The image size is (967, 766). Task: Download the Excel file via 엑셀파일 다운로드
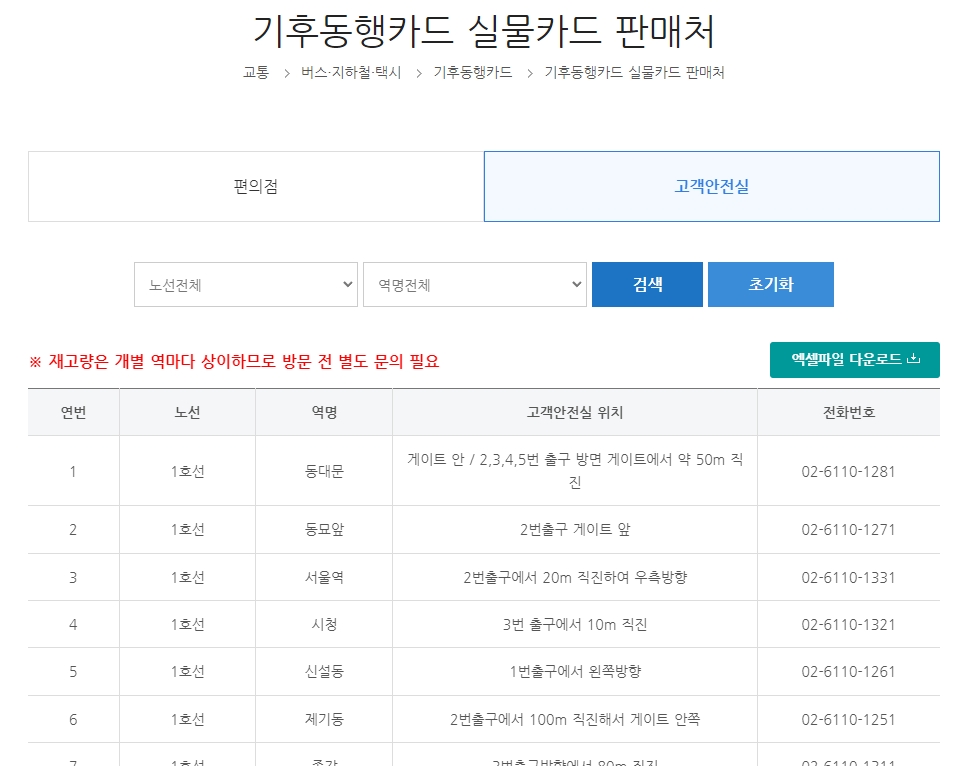pyautogui.click(x=853, y=359)
